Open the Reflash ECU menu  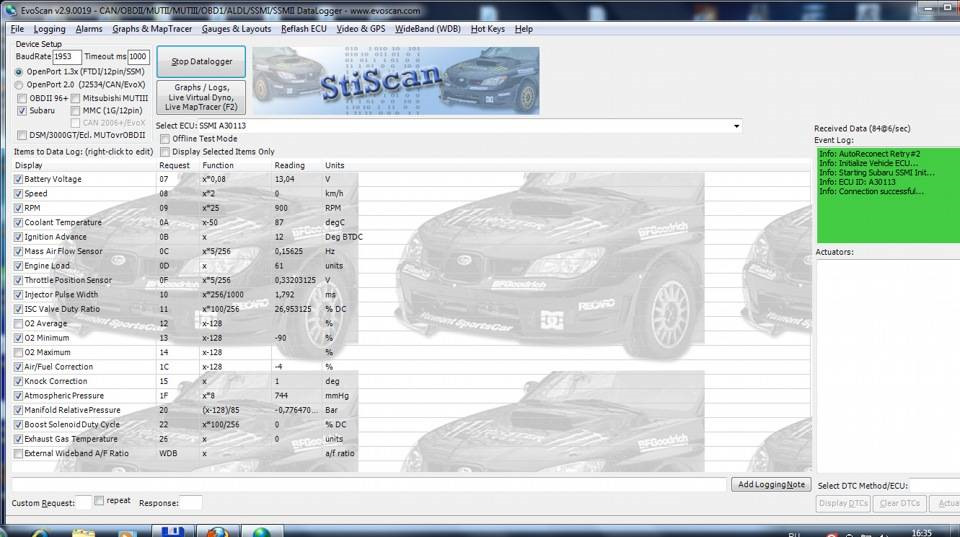coord(303,29)
